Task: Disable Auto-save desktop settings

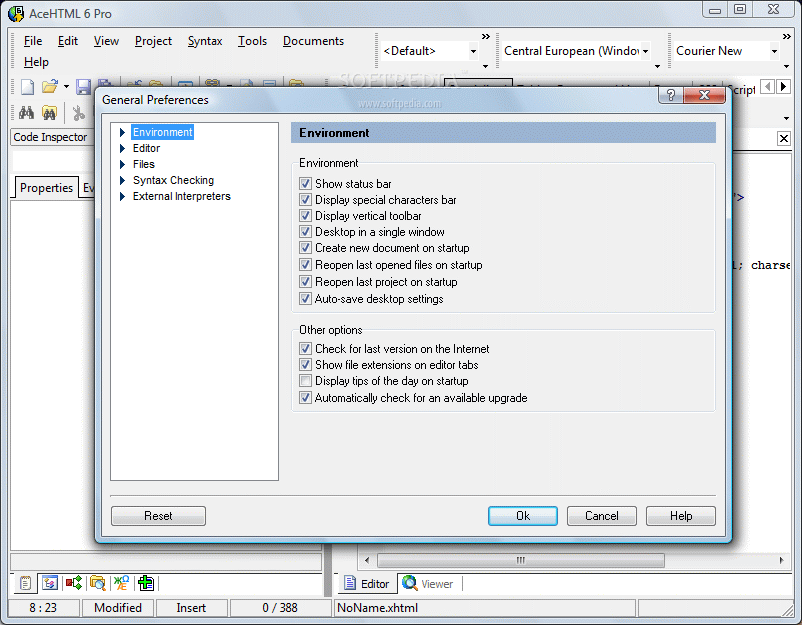Action: pyautogui.click(x=305, y=298)
